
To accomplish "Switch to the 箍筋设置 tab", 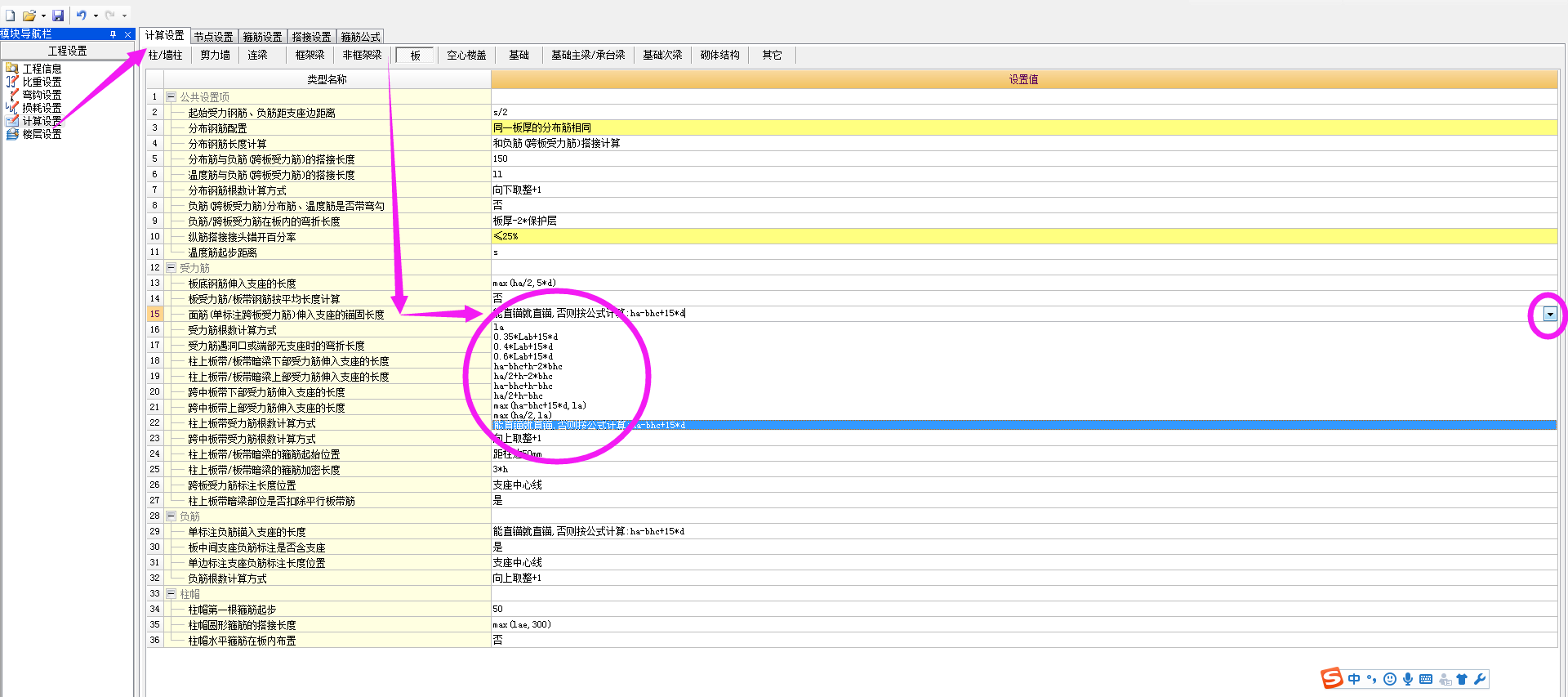I will (x=262, y=37).
